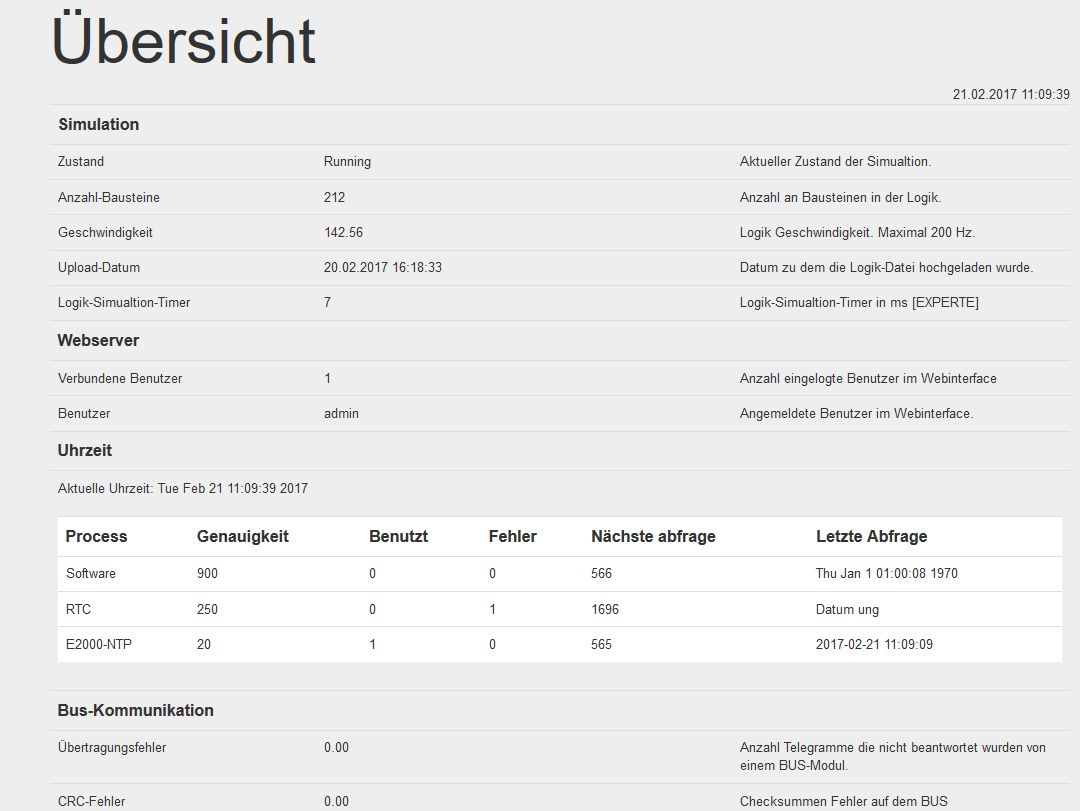This screenshot has height=811, width=1080.
Task: Select the Geschwindigkeit value 142.56
Action: pyautogui.click(x=343, y=233)
